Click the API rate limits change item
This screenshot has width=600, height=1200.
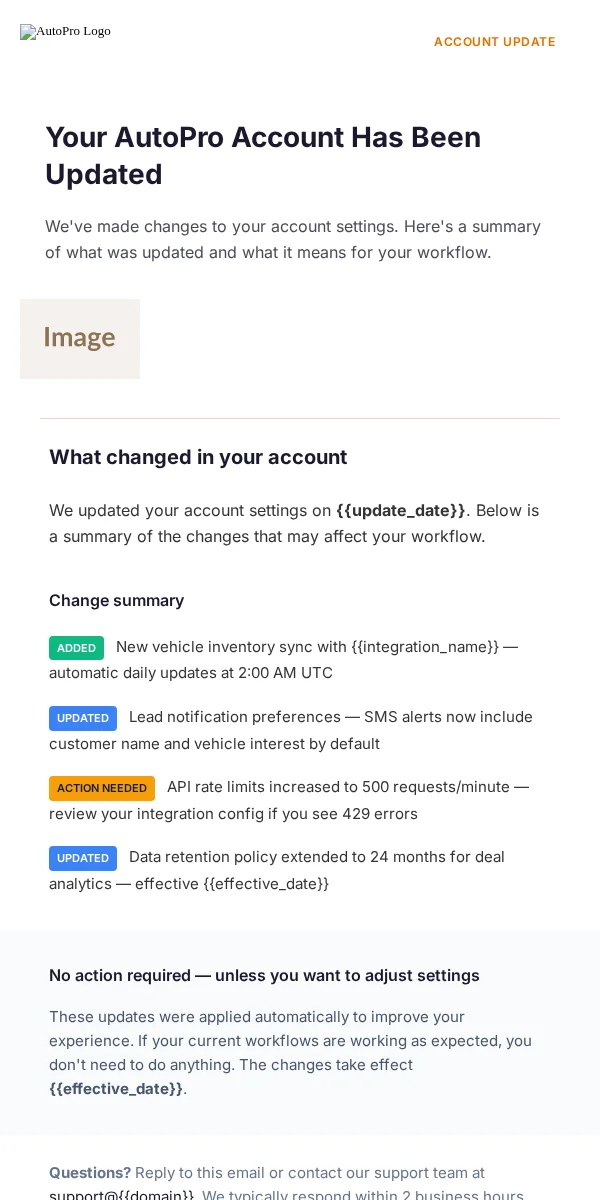click(289, 800)
